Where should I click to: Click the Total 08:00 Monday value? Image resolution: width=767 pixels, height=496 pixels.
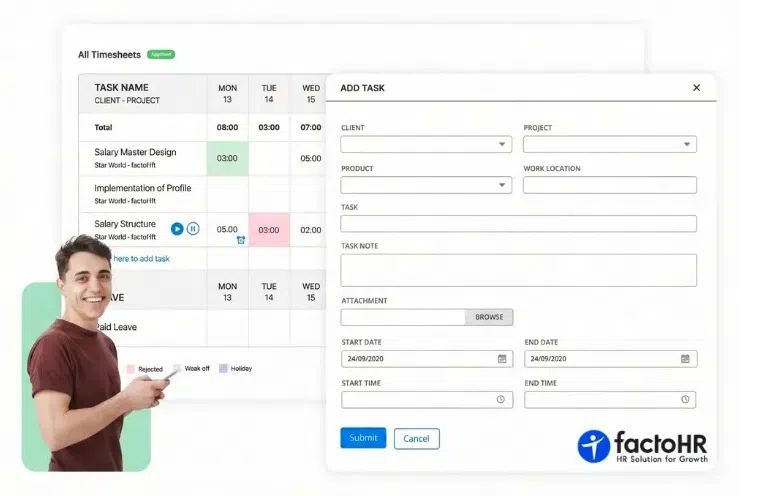point(227,127)
